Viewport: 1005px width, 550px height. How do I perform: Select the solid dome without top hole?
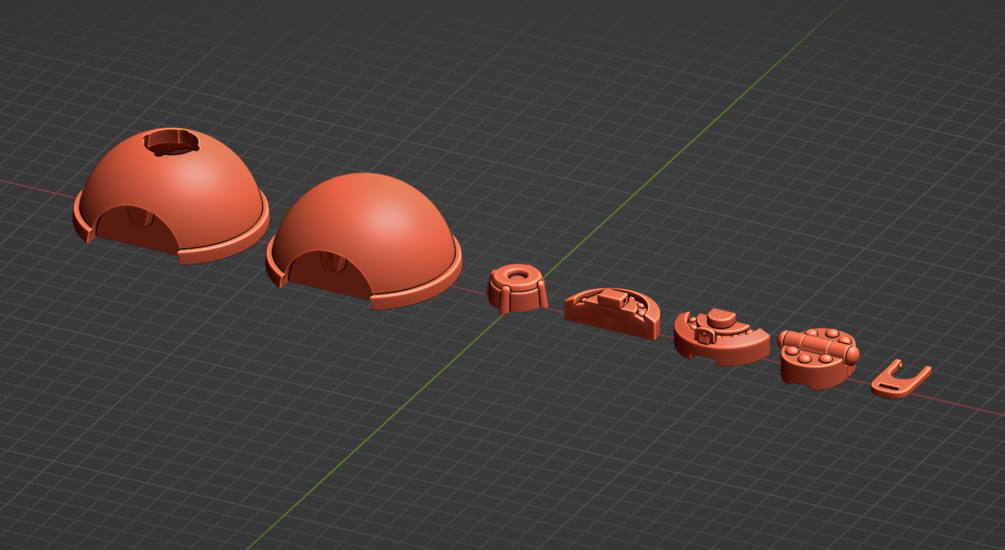[x=364, y=240]
